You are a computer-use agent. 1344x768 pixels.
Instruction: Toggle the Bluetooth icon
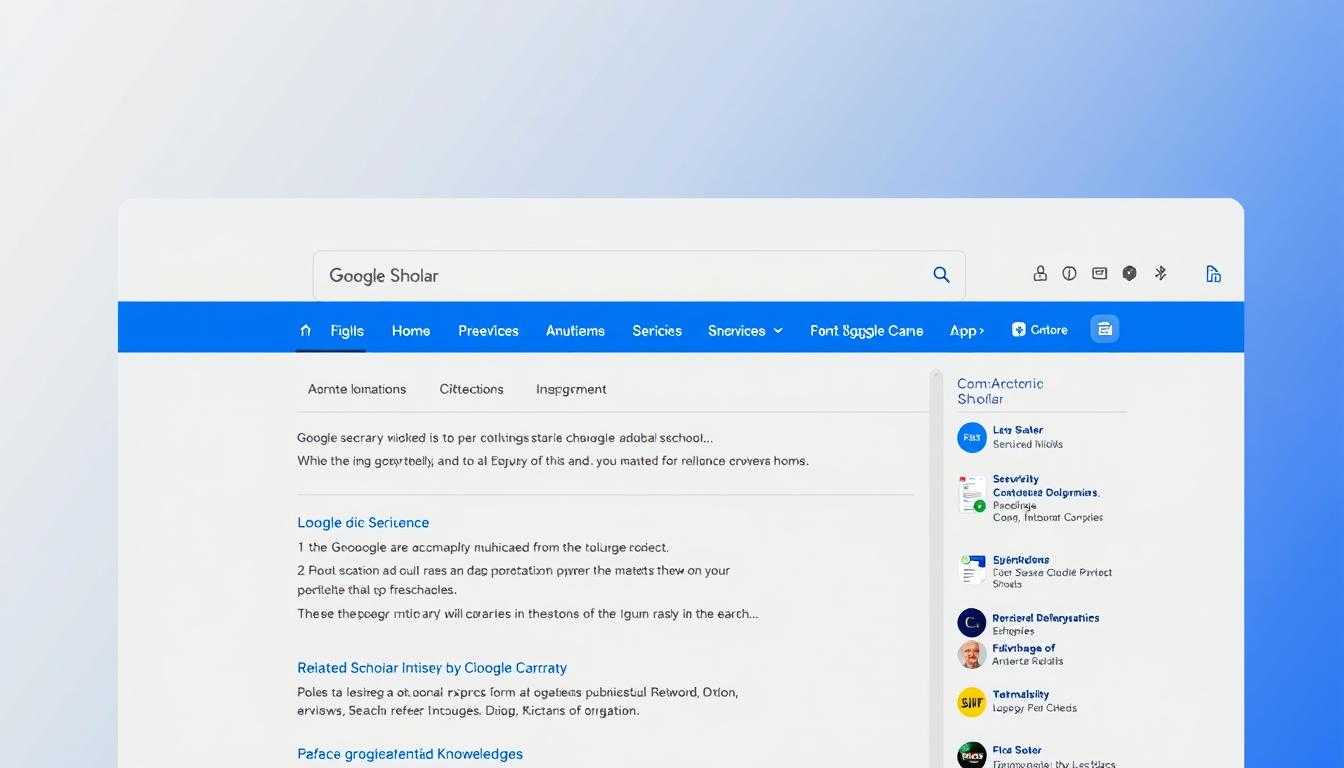[x=1160, y=273]
